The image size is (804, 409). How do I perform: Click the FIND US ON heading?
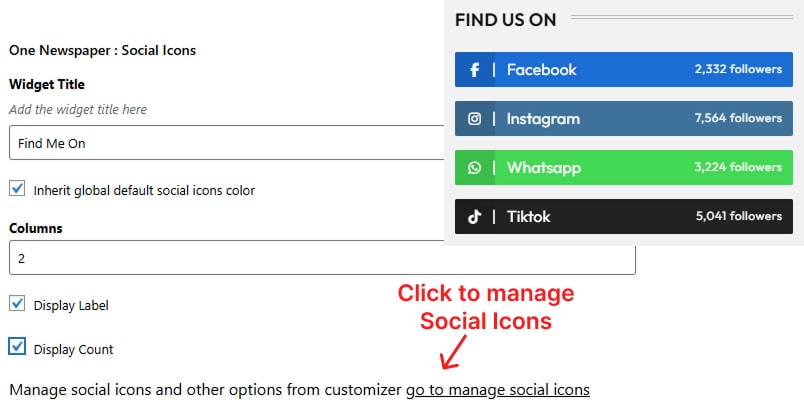tap(505, 19)
